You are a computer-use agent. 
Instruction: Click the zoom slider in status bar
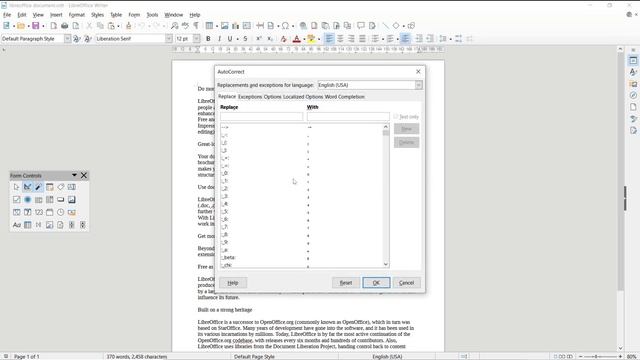[x=600, y=356]
